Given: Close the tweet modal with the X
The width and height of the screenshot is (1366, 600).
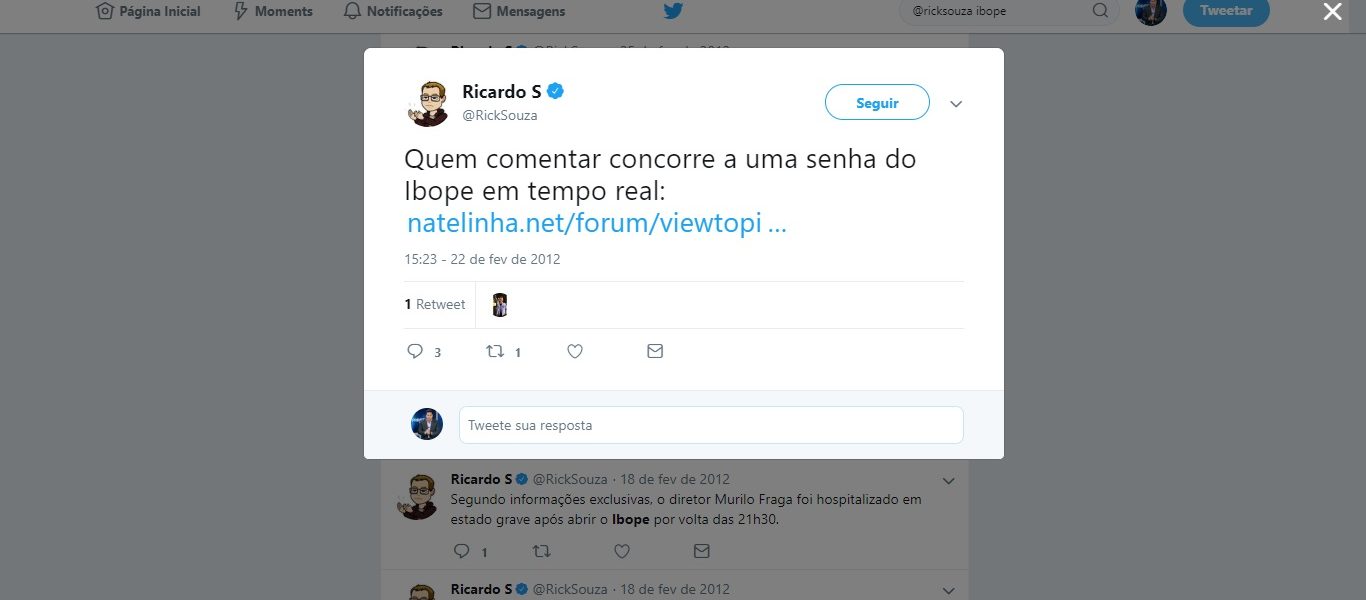Looking at the screenshot, I should click(1332, 12).
